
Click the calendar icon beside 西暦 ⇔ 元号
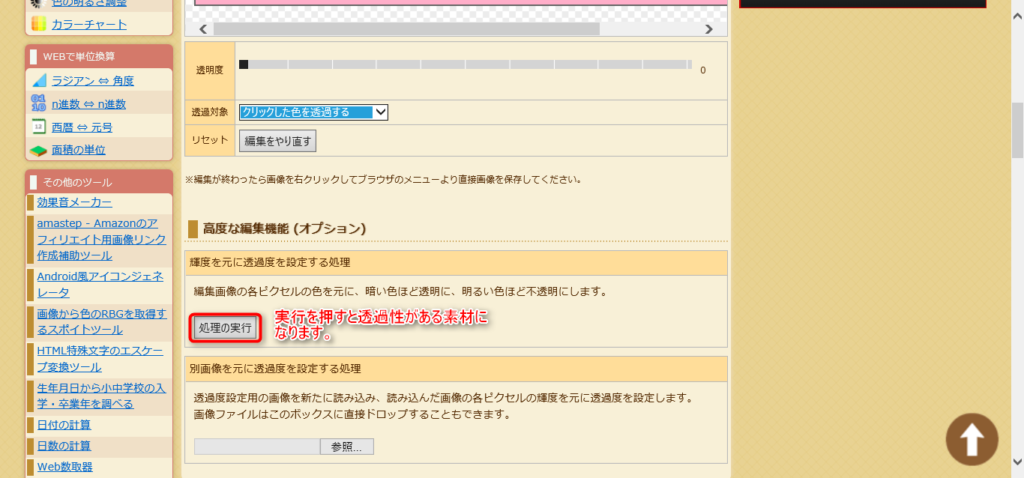click(39, 126)
